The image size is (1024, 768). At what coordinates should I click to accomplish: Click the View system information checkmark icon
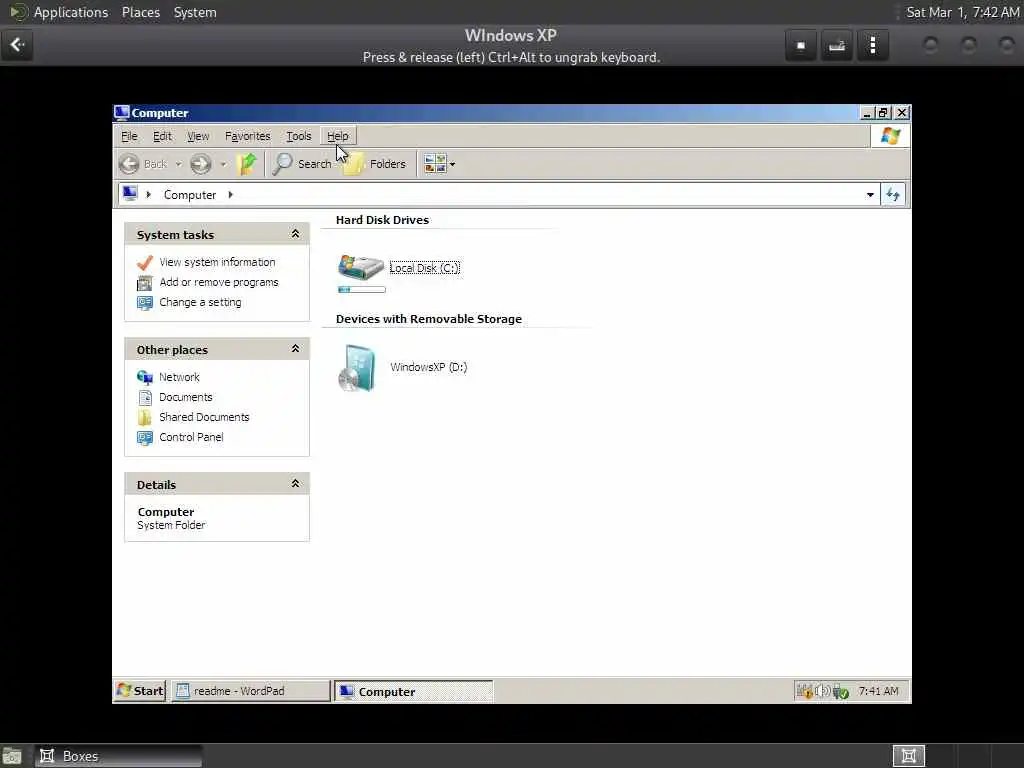click(x=144, y=263)
